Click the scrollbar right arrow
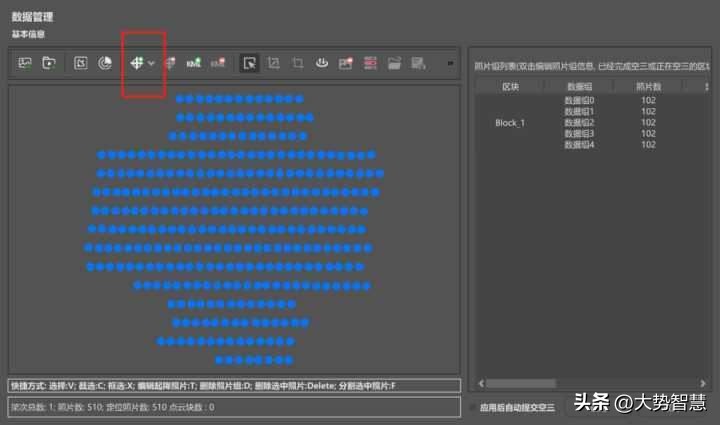This screenshot has width=720, height=425. [703, 383]
